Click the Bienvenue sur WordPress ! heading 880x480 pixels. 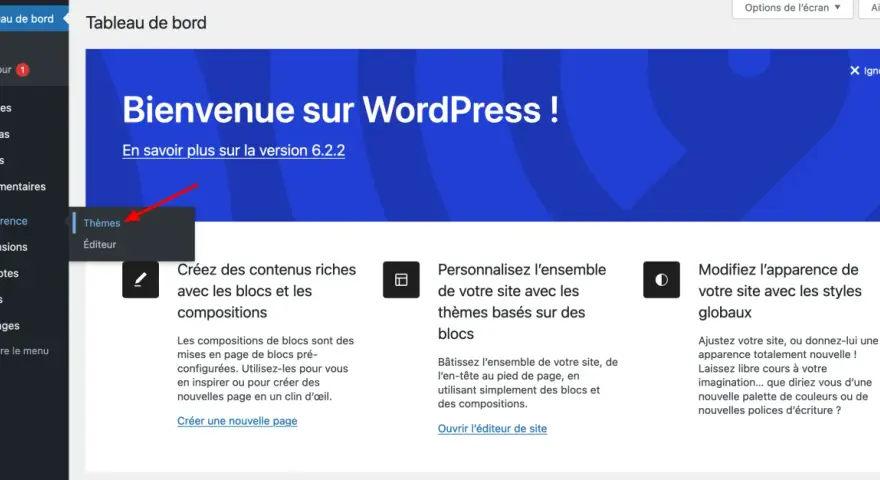(x=341, y=109)
